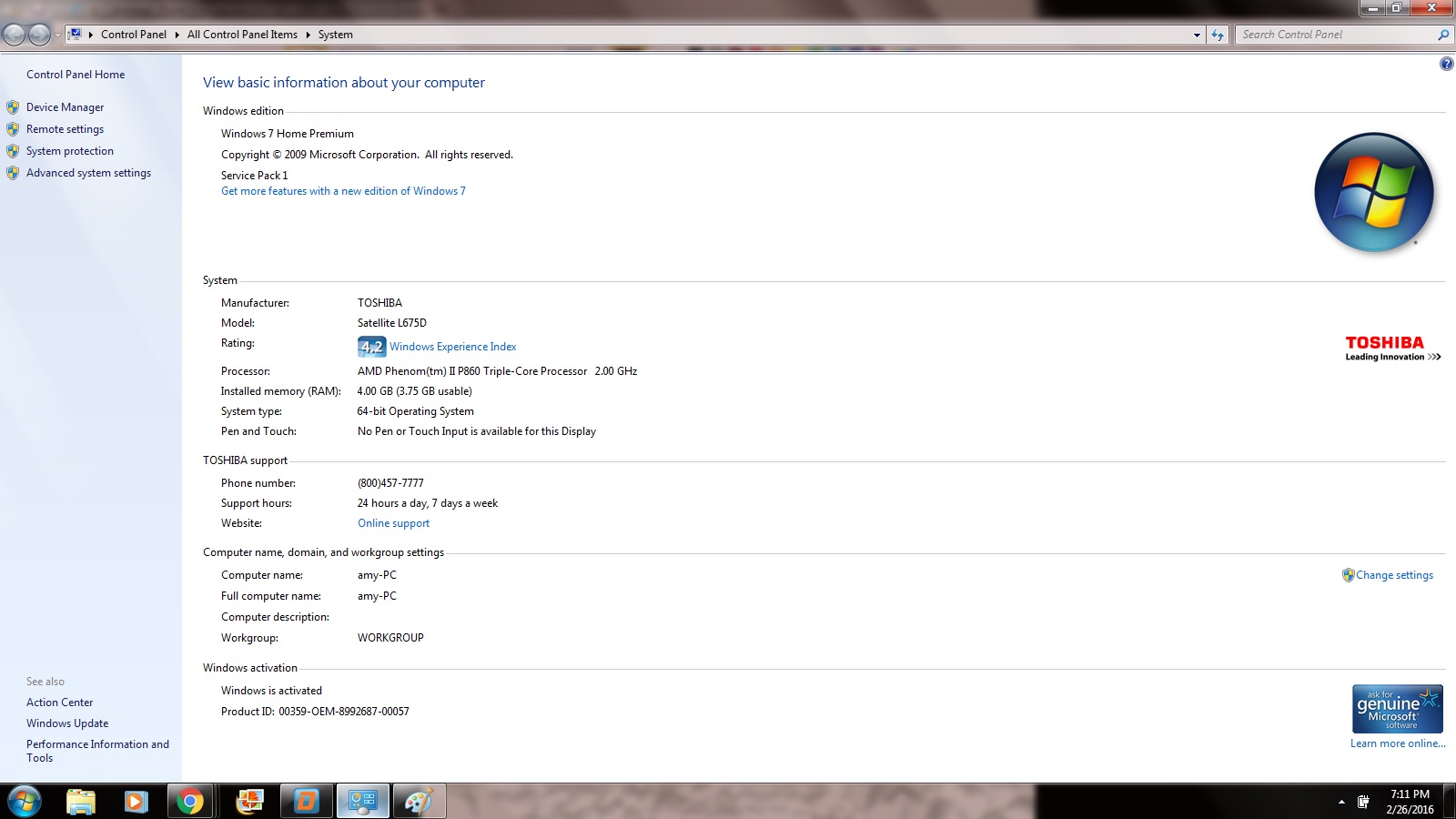Select Advanced system settings in sidebar

pyautogui.click(x=88, y=173)
